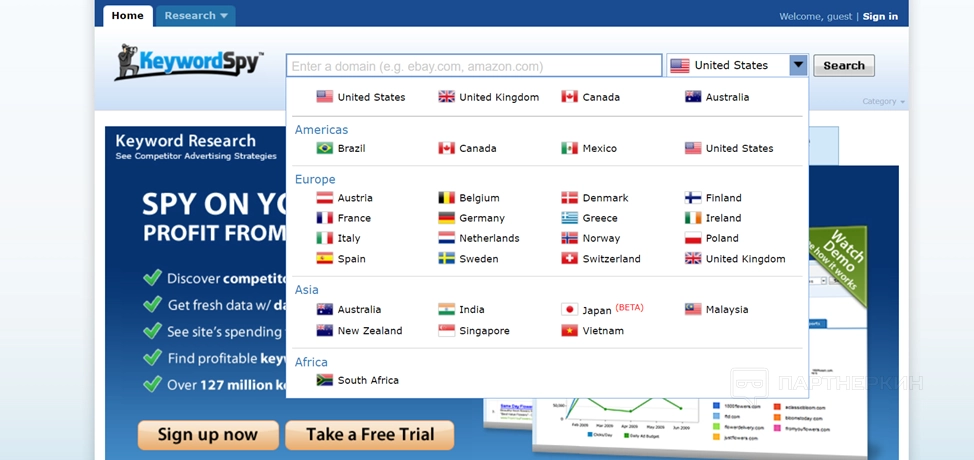Click the Vietnam flag icon
Screen dimensions: 974x460
point(570,331)
